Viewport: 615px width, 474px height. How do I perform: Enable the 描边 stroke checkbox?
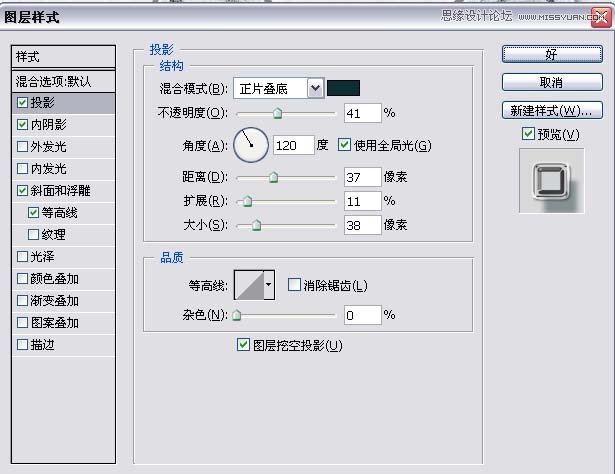22,345
